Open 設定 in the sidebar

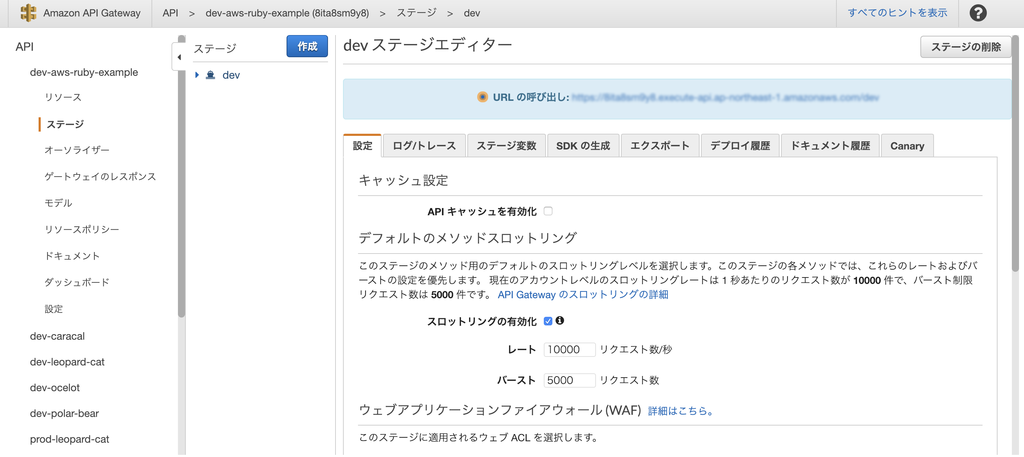point(54,309)
